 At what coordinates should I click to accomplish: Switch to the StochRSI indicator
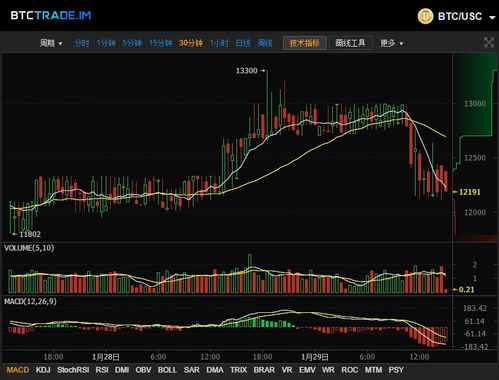73,370
